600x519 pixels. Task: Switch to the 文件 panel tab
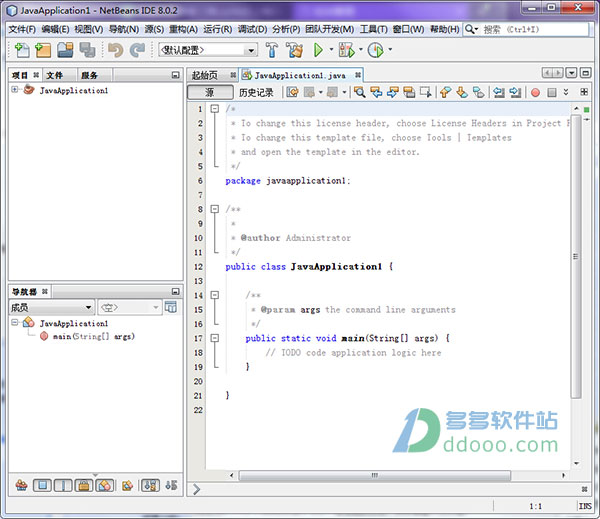pyautogui.click(x=55, y=75)
